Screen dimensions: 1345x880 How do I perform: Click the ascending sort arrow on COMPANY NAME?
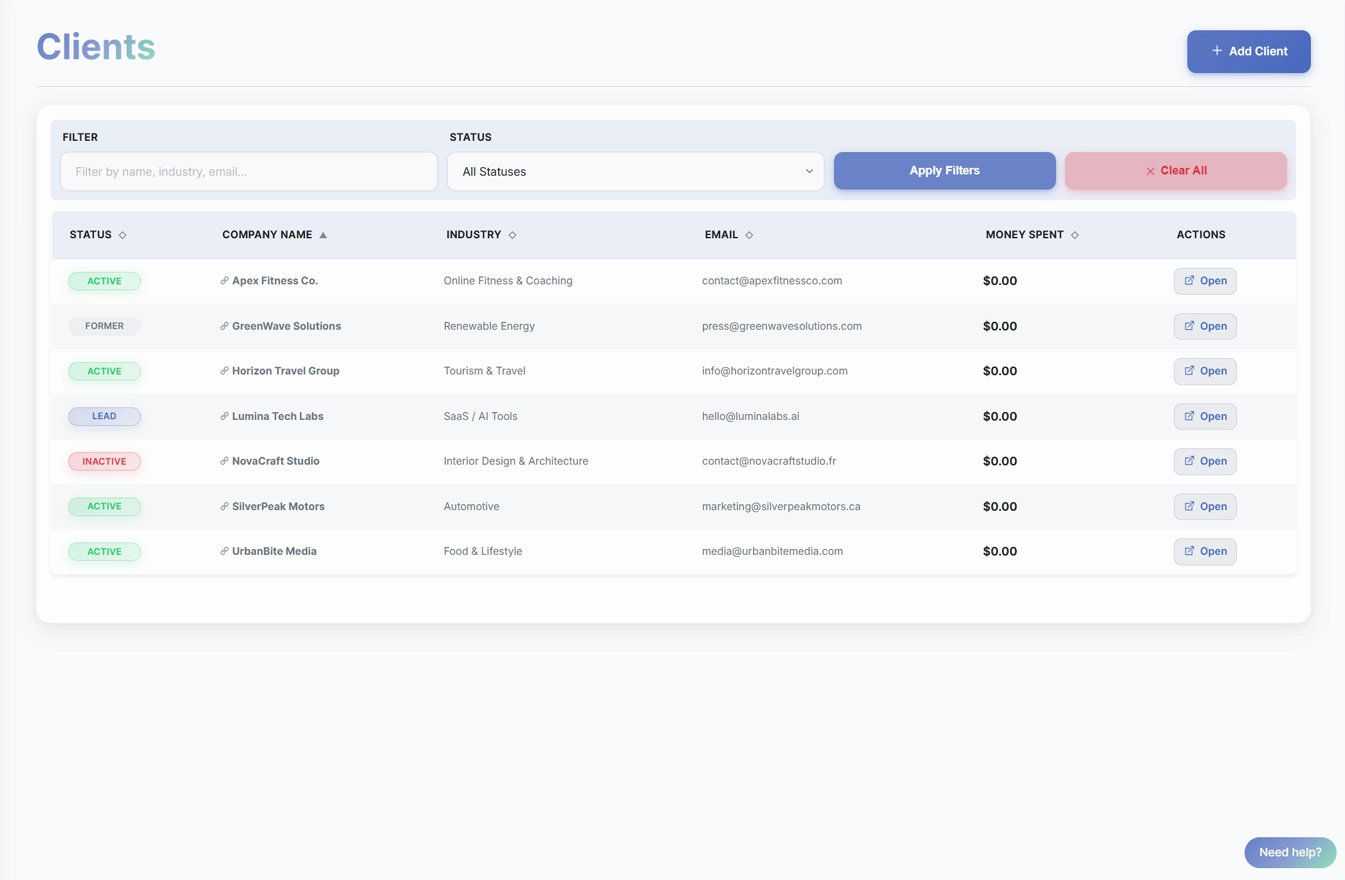[322, 234]
